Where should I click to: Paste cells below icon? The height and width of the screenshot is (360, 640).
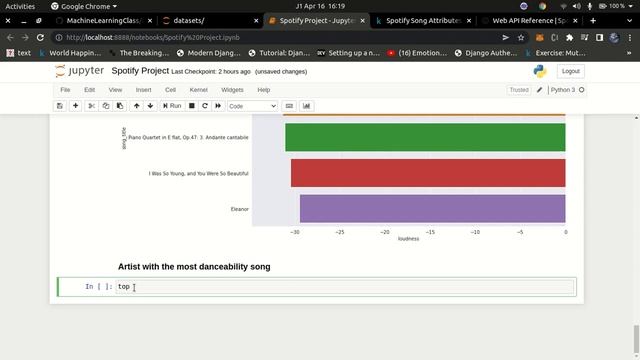(x=120, y=106)
